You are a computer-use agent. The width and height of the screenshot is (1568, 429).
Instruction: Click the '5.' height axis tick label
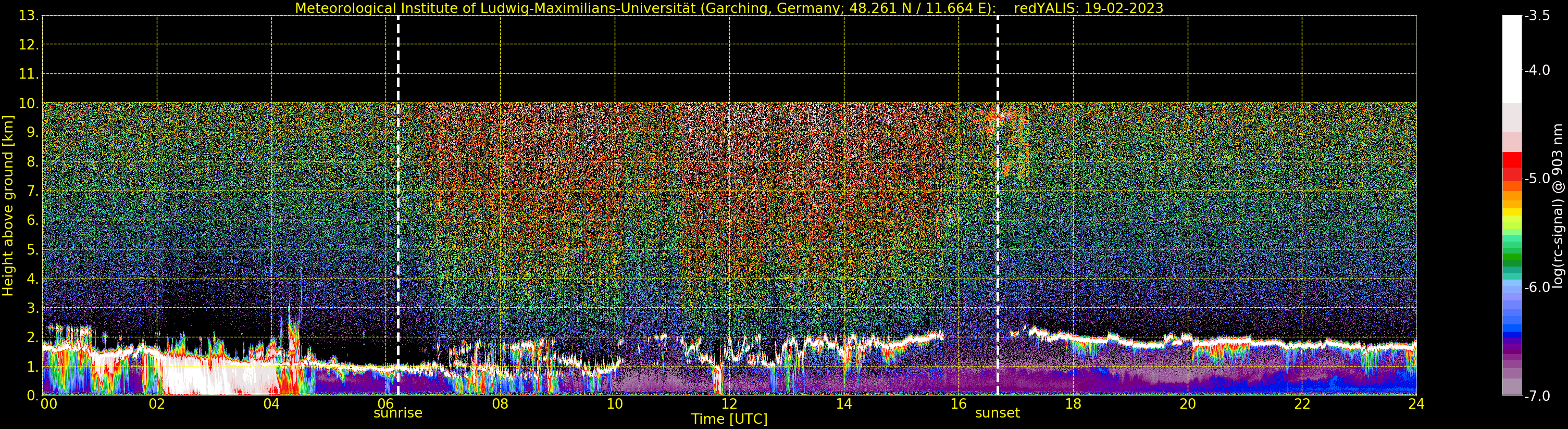tap(32, 249)
